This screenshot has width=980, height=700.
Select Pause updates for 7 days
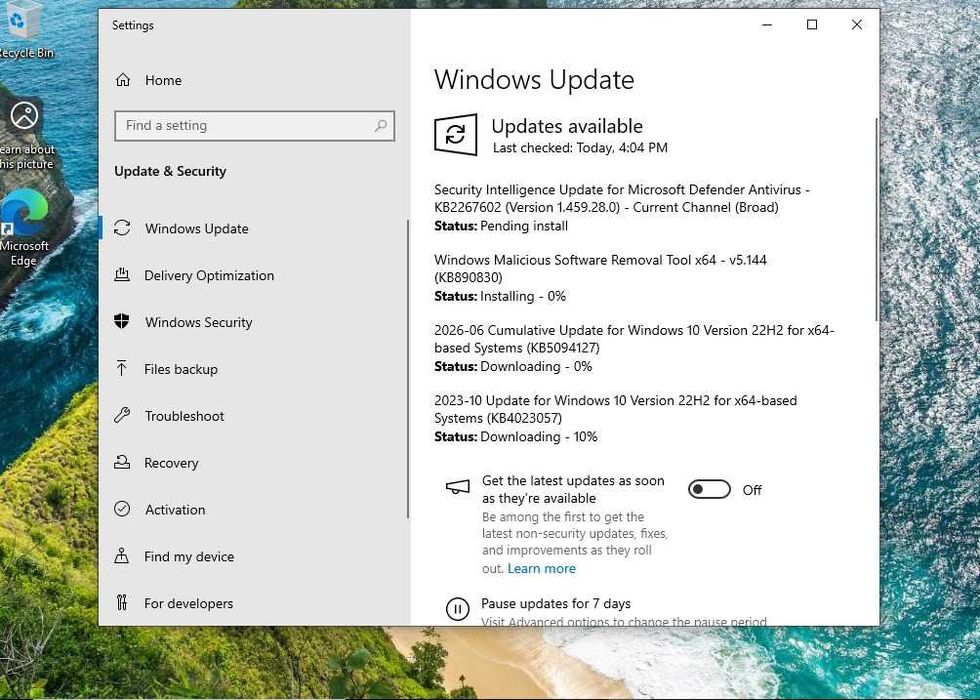click(556, 604)
